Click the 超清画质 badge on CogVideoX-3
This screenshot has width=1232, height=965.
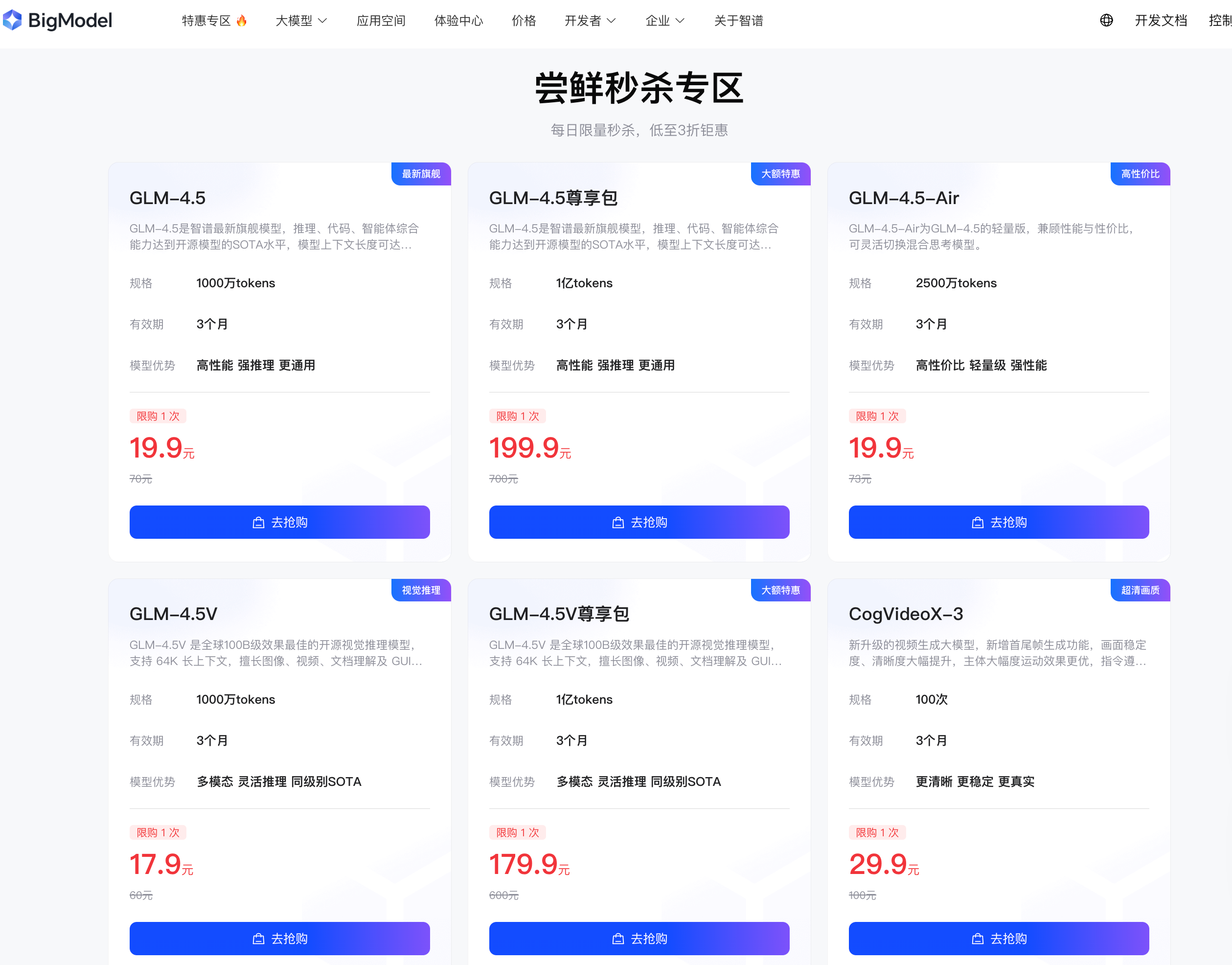pos(1140,591)
